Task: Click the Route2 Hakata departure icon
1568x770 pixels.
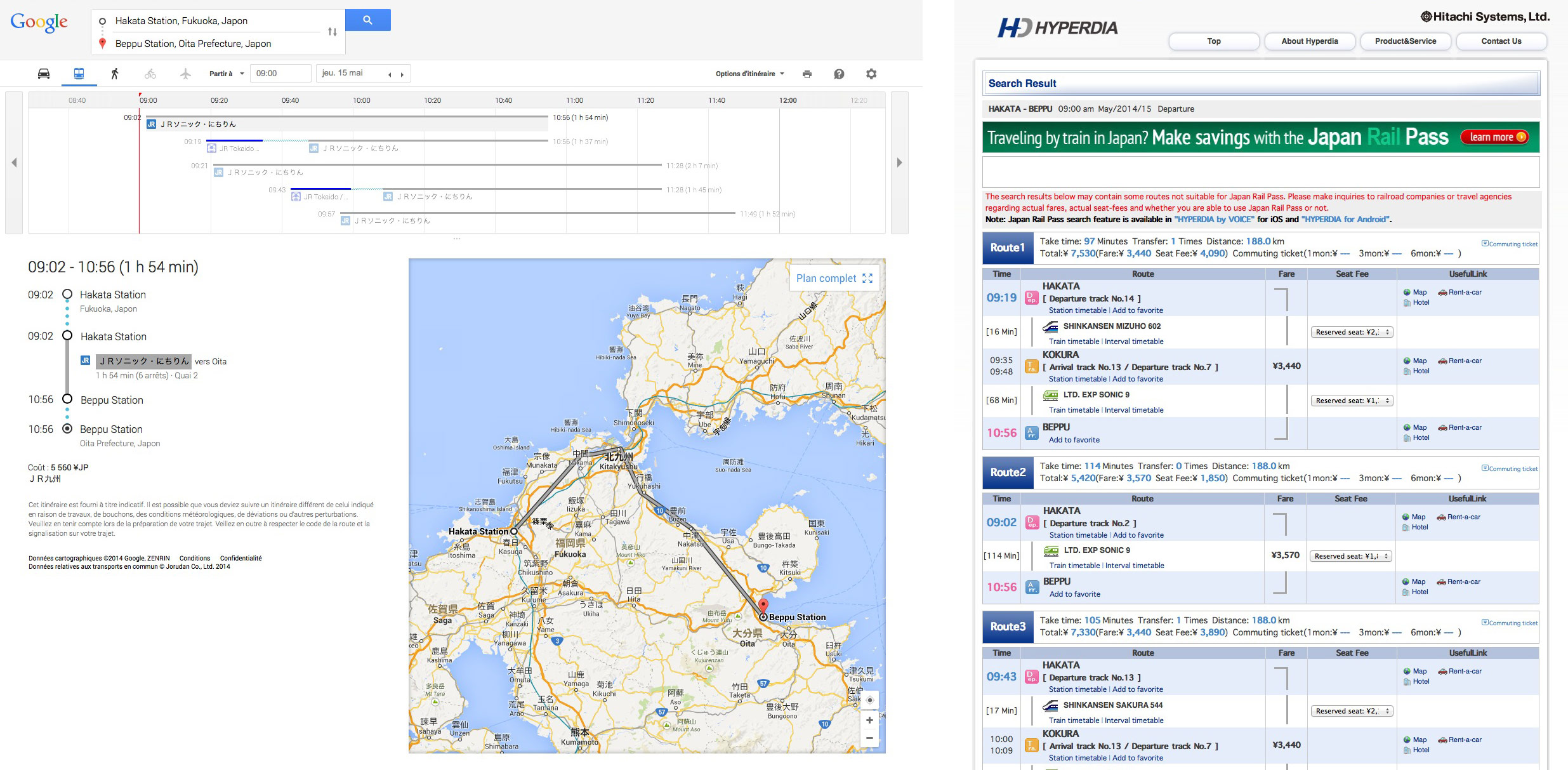Action: (x=1032, y=523)
